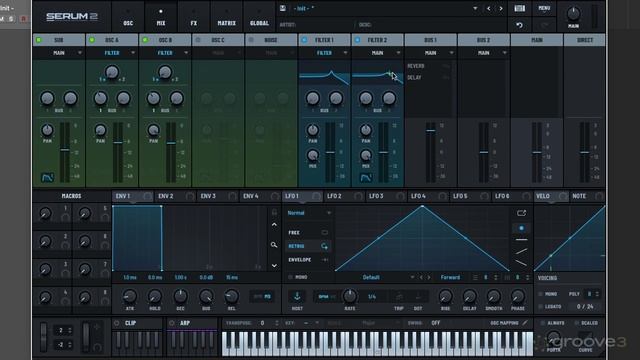Enable OSC C power button
Screen dimensions: 640x360
pyautogui.click(x=198, y=40)
